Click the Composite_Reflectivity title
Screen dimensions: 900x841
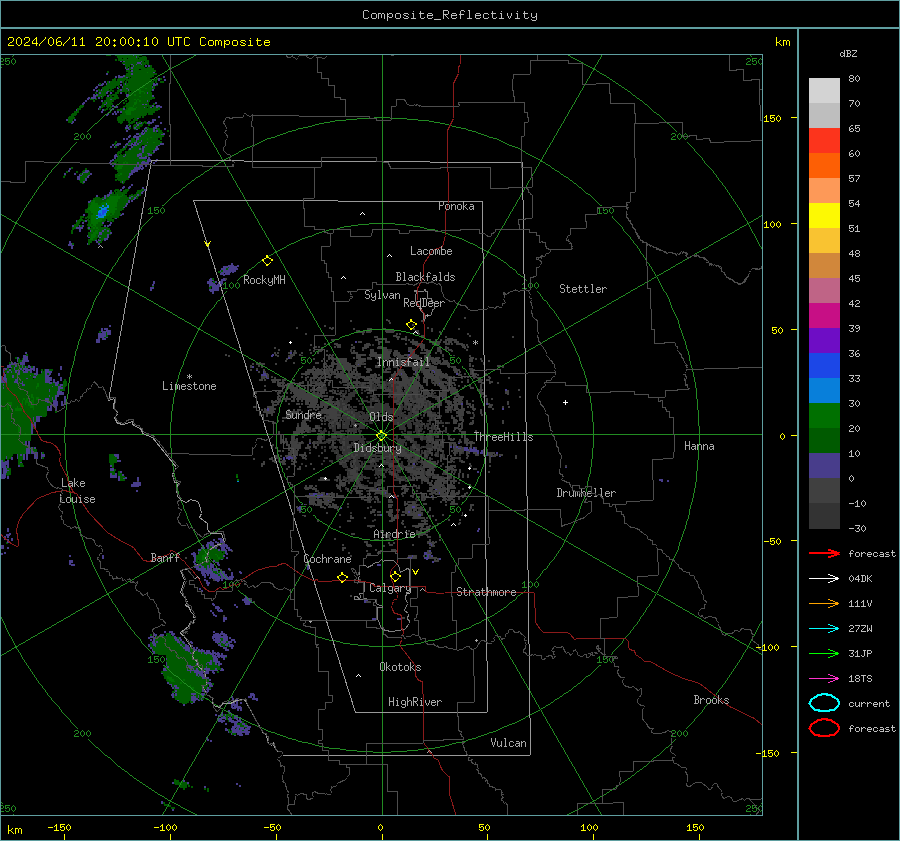[x=450, y=15]
